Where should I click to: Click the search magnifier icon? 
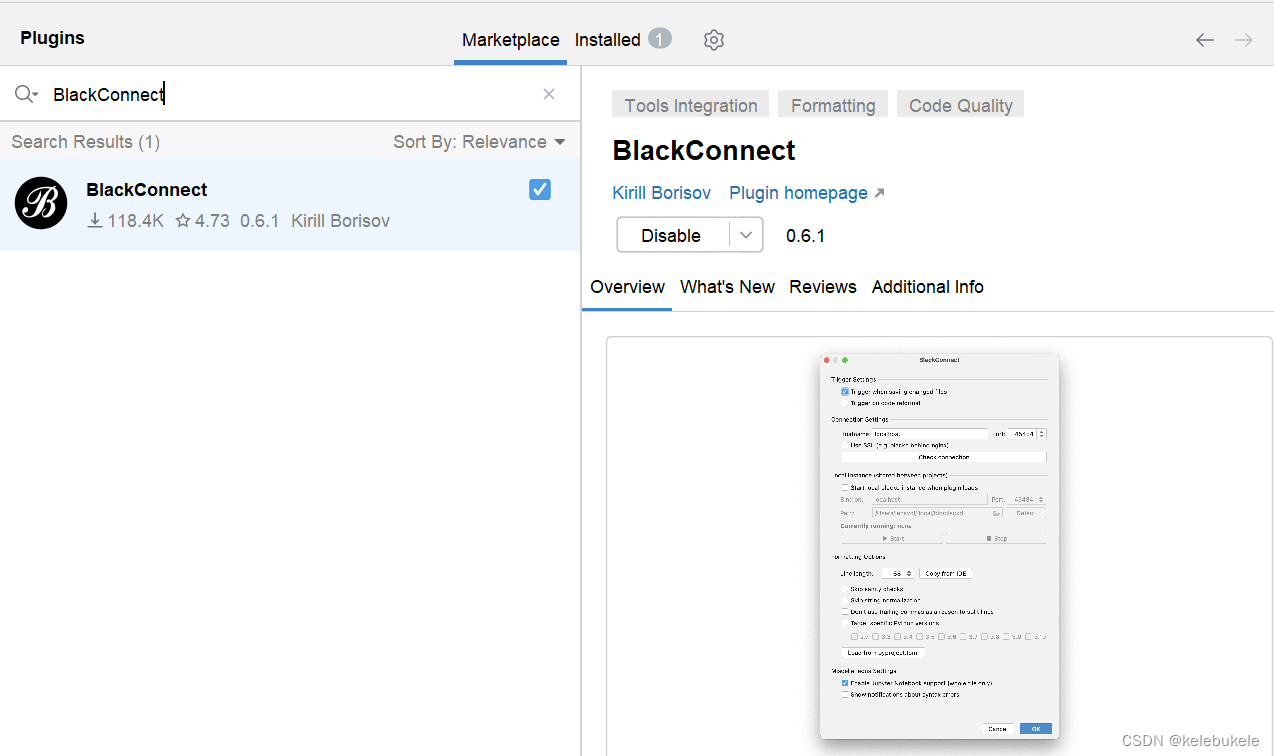click(x=21, y=93)
